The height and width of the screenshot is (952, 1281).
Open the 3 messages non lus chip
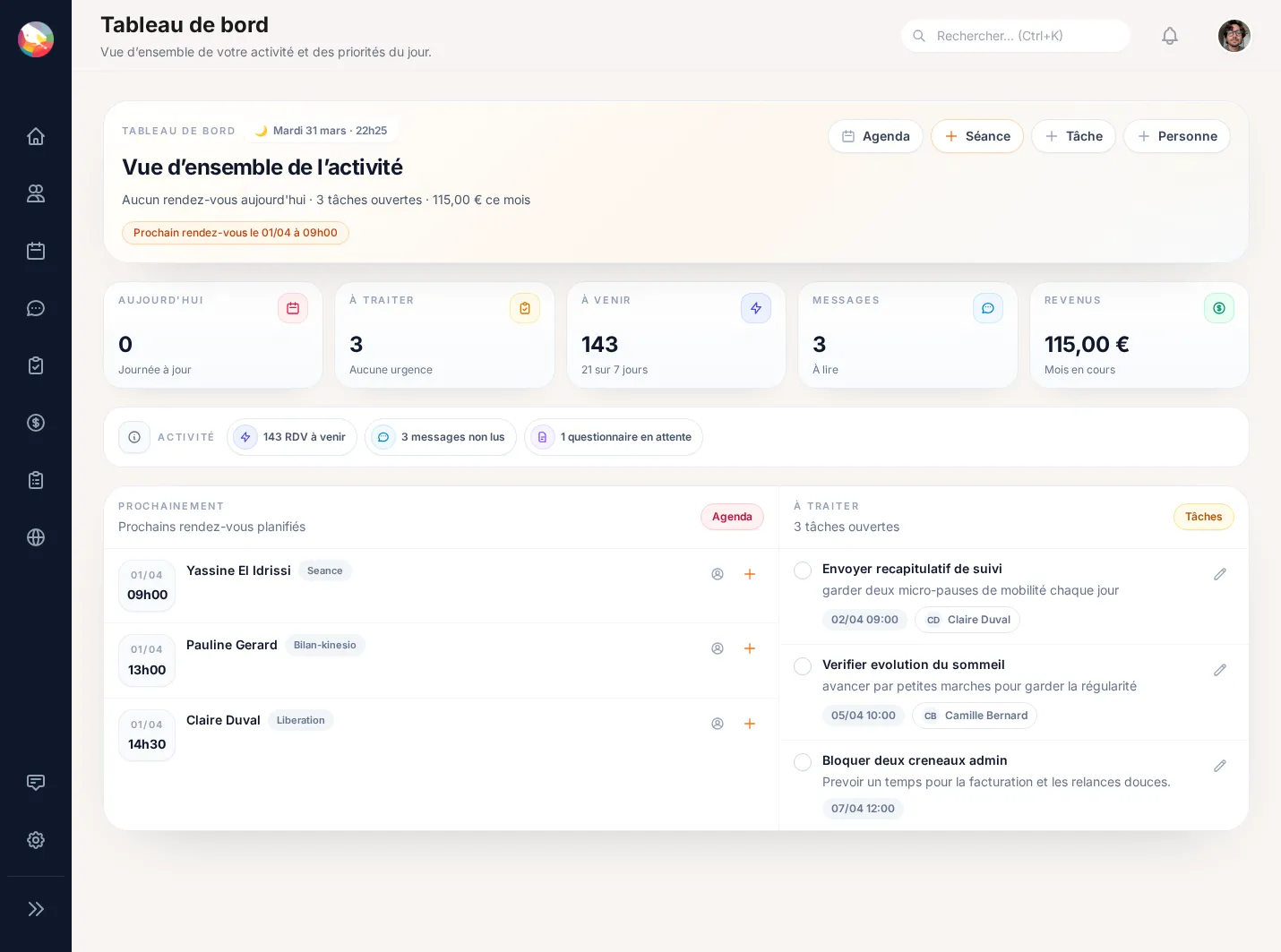tap(441, 437)
